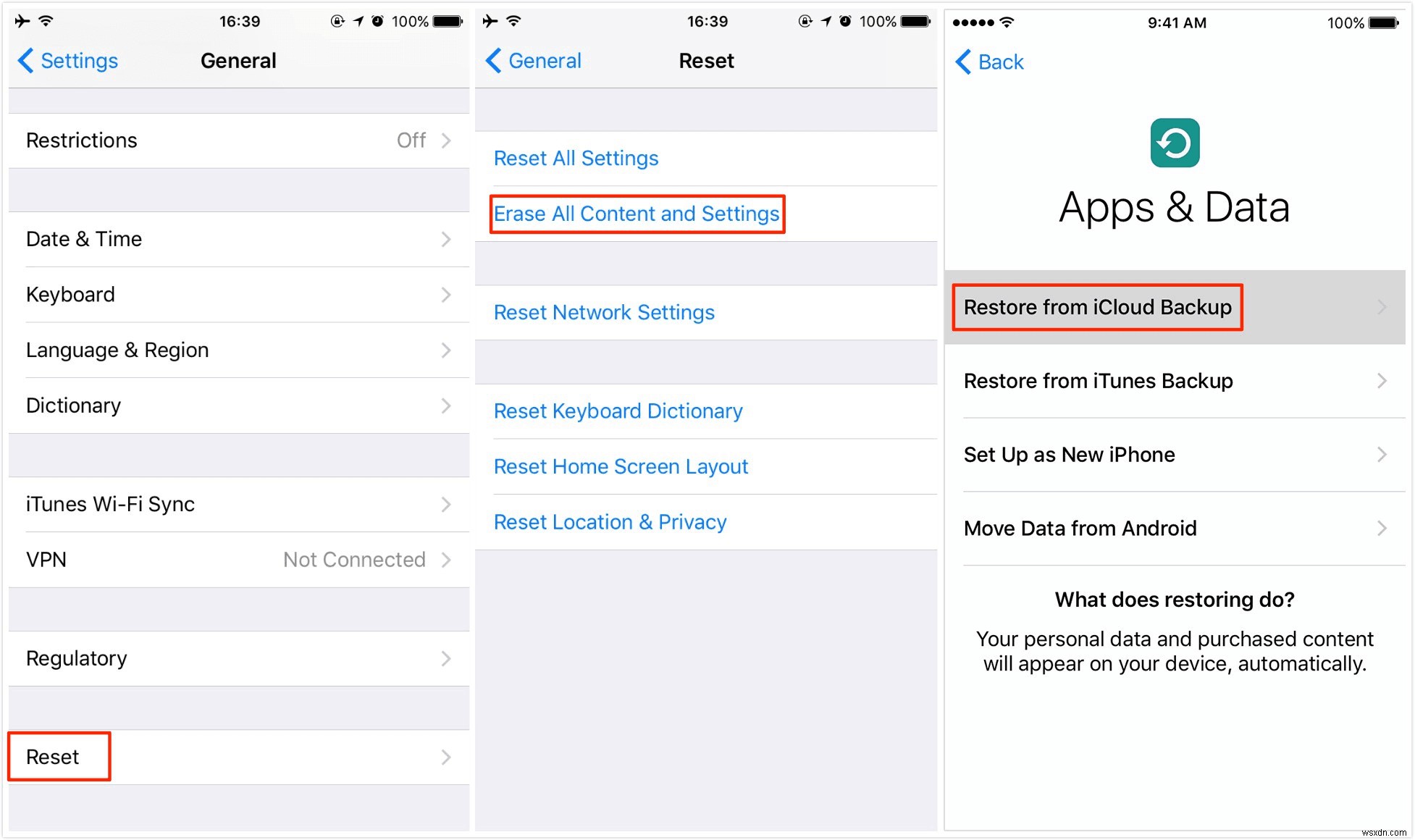Select Reset All Settings option

point(576,157)
